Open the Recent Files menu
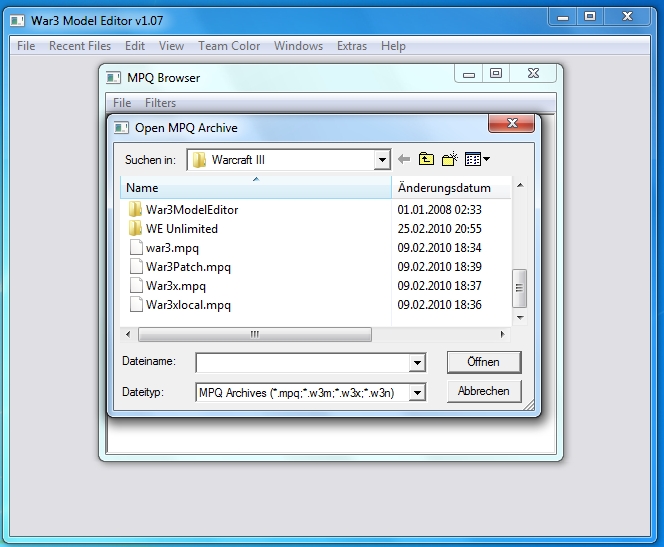Screen dimensions: 664x547 80,46
